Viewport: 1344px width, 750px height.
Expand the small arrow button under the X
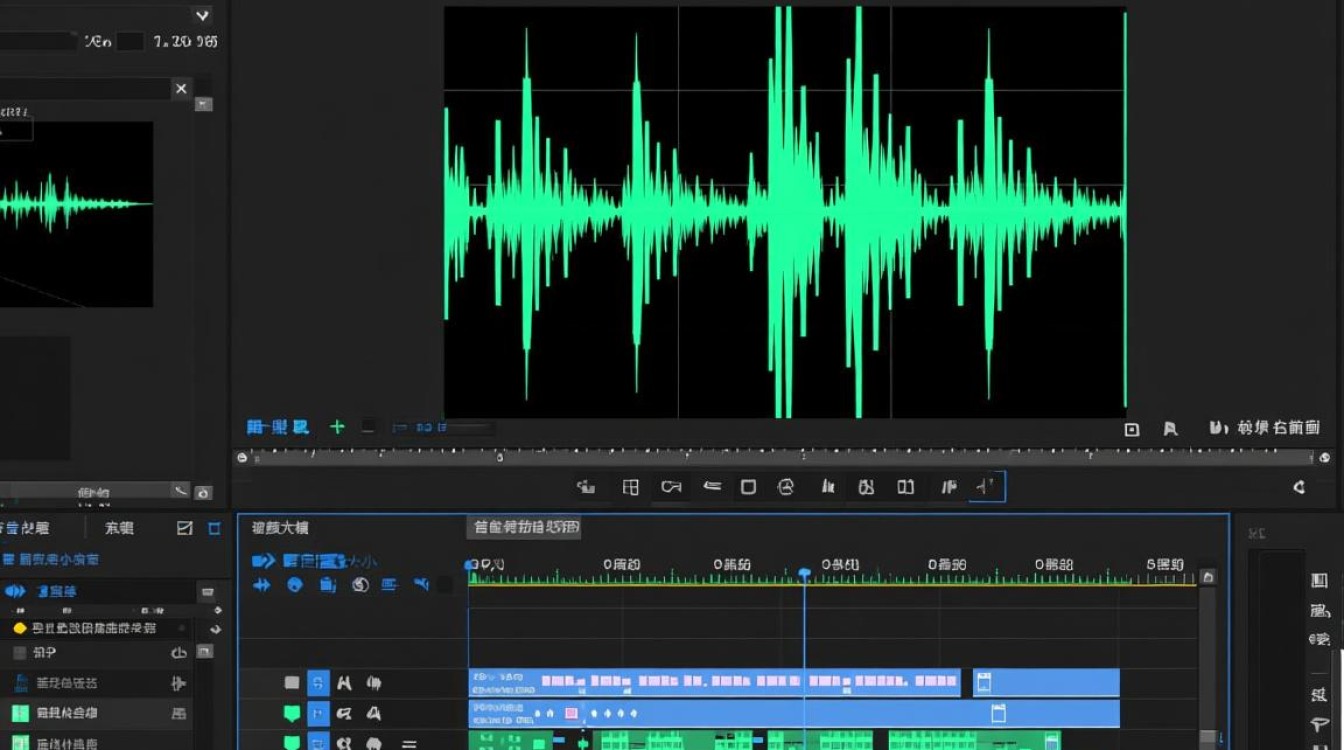tap(203, 104)
